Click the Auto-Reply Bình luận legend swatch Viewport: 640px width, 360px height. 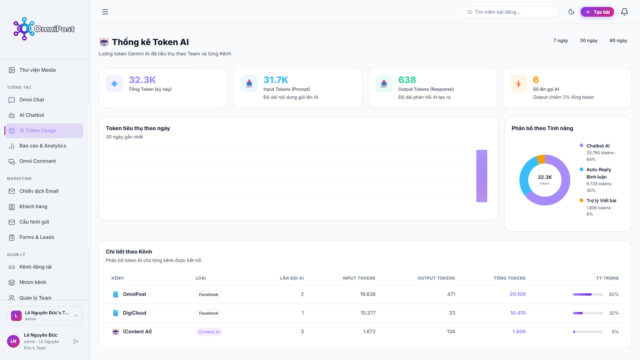click(581, 169)
